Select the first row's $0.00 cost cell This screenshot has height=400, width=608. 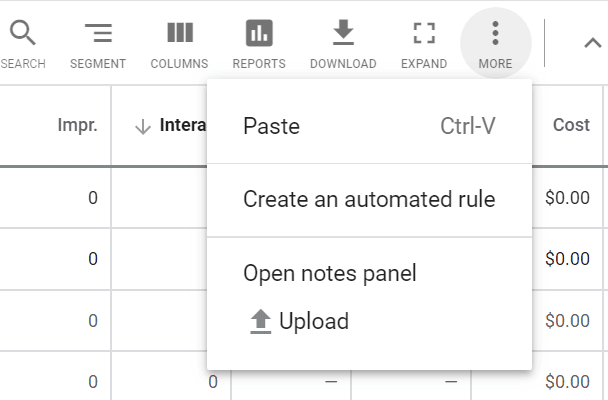click(x=567, y=198)
